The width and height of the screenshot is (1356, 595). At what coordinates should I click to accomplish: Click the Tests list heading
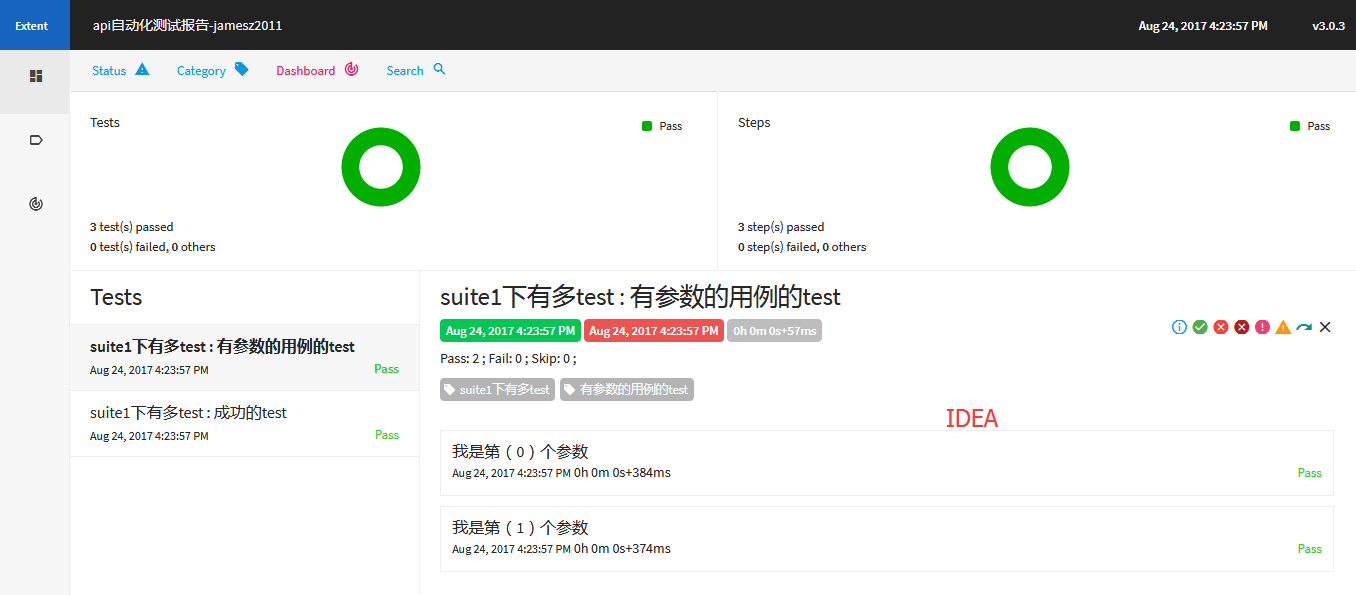click(x=116, y=297)
